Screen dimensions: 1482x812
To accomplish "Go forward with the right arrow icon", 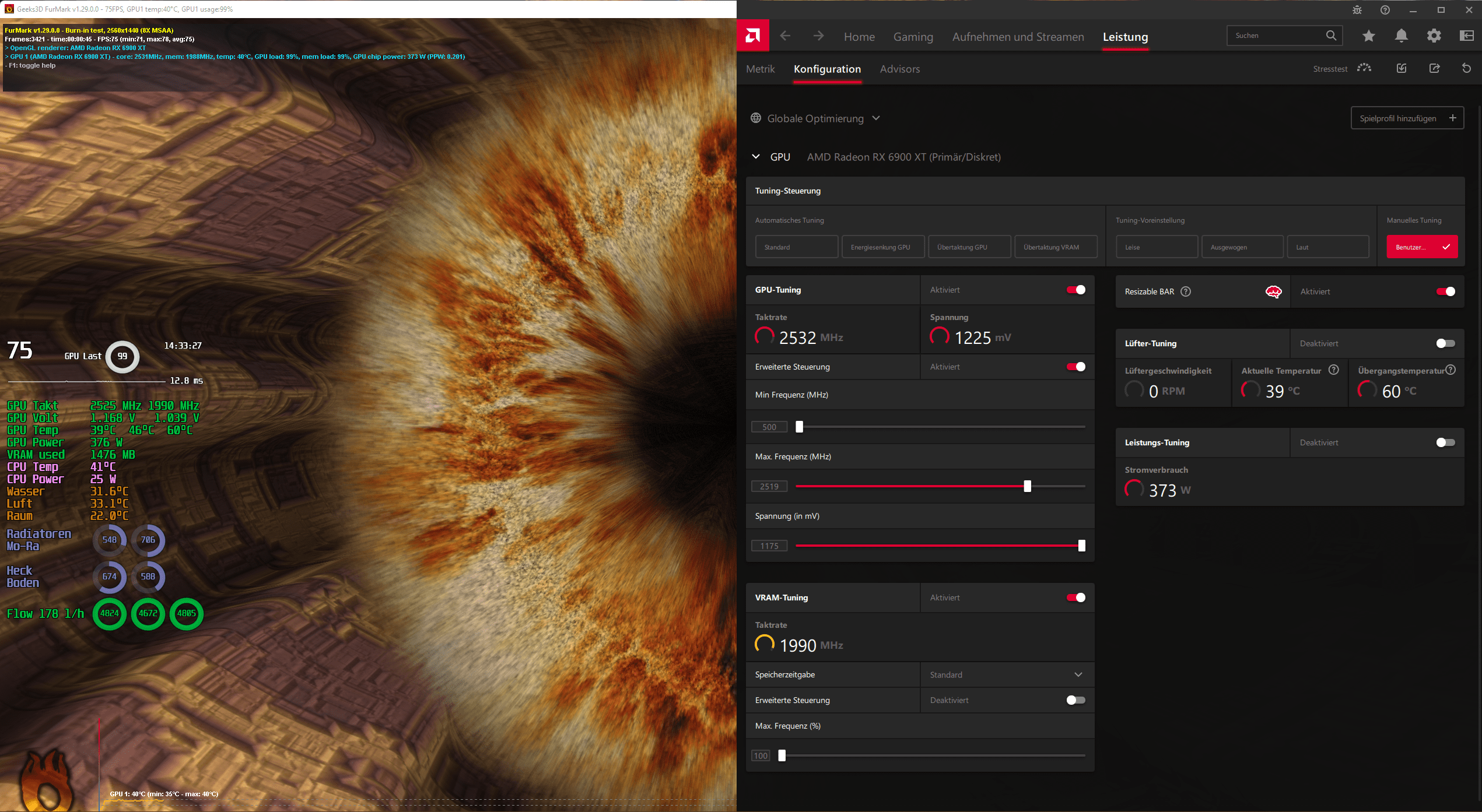I will [818, 36].
